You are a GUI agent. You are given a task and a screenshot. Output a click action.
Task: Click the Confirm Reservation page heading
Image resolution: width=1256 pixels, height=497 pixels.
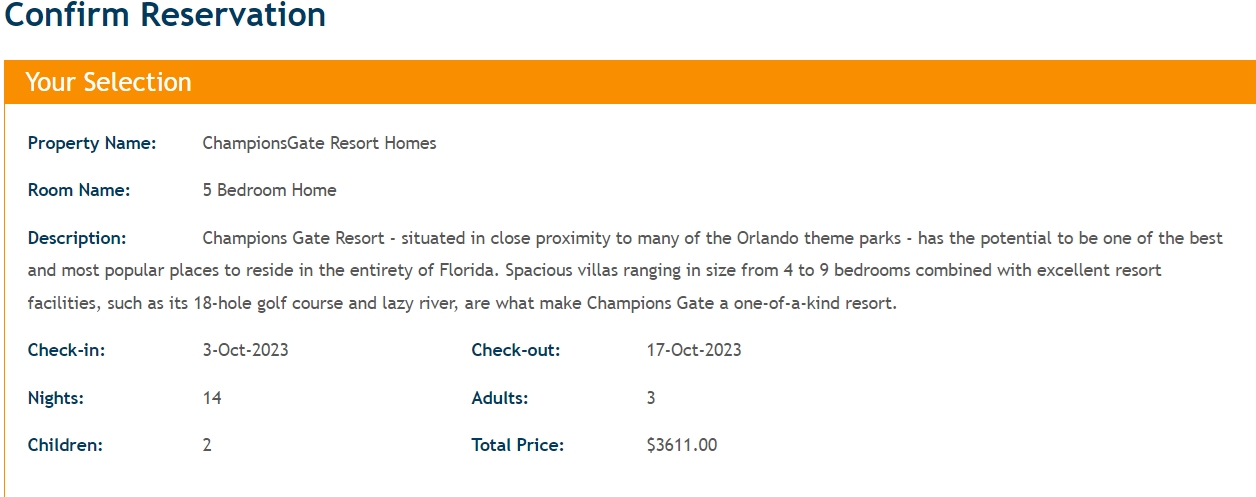[165, 16]
